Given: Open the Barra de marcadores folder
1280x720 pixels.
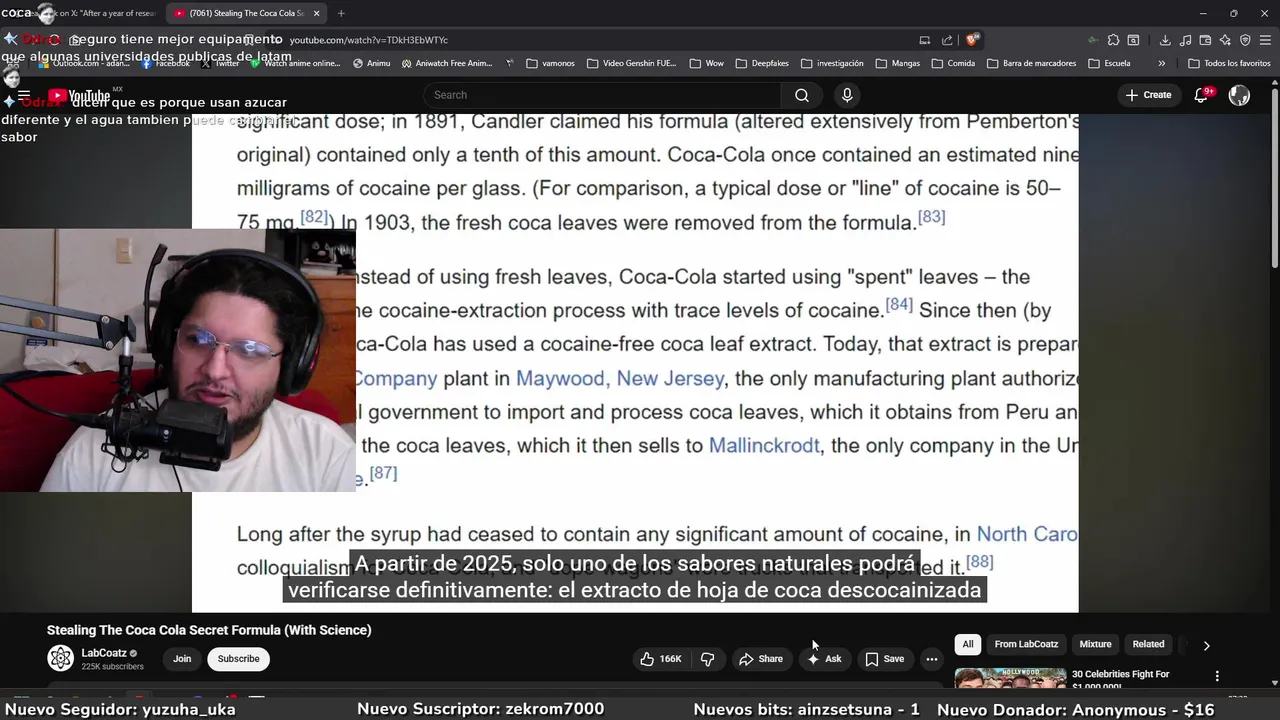Looking at the screenshot, I should click(x=1031, y=63).
